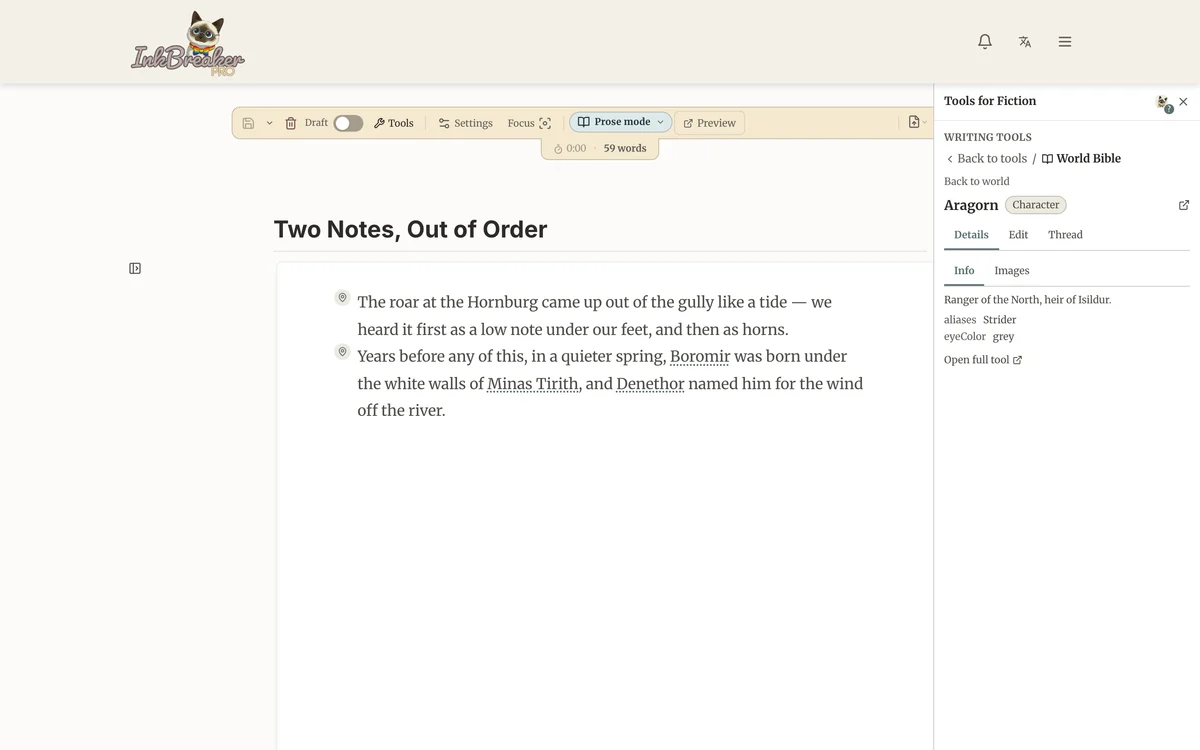The image size is (1200, 750).
Task: Switch to the Details tab
Action: 971,235
